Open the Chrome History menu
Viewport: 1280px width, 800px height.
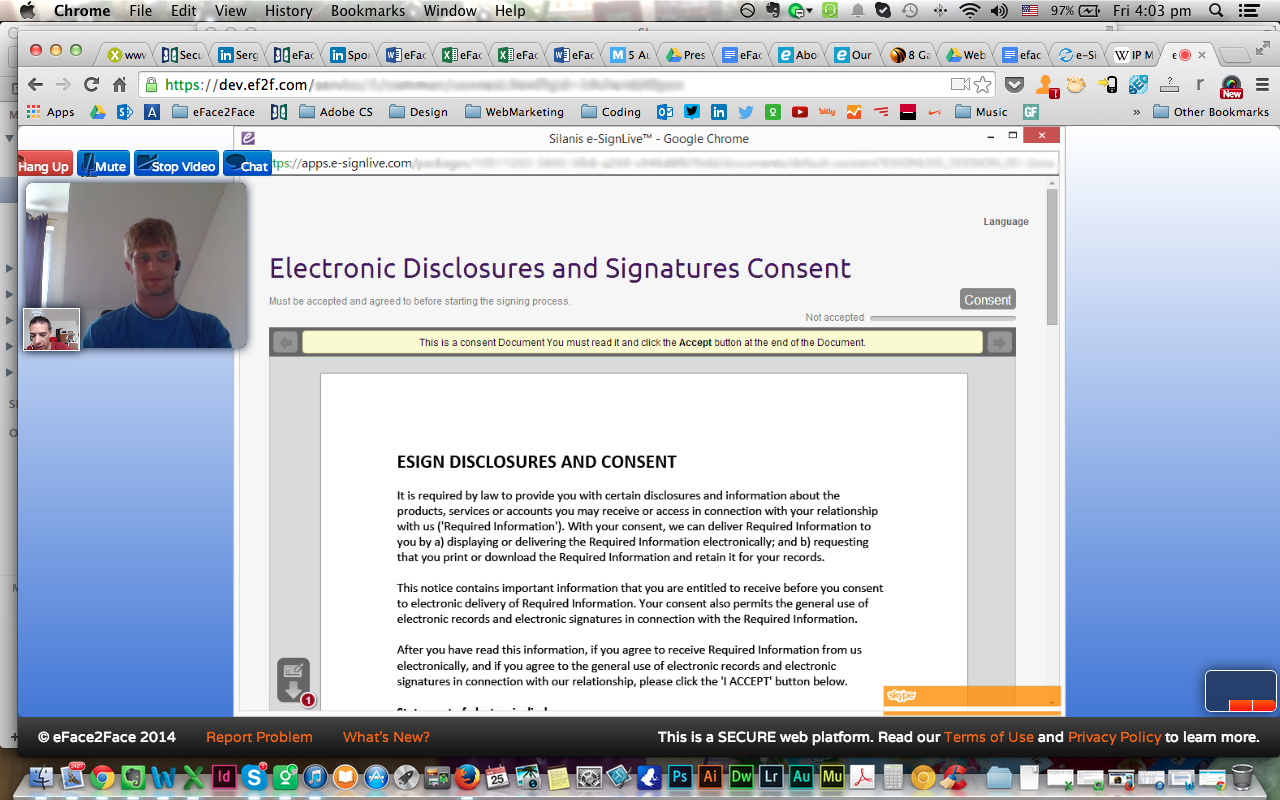pyautogui.click(x=289, y=11)
